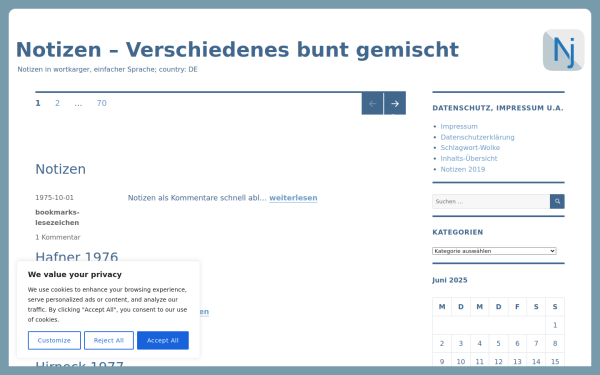Select day 4 in the calendar
Screen dimensions: 600x375
(x=479, y=344)
